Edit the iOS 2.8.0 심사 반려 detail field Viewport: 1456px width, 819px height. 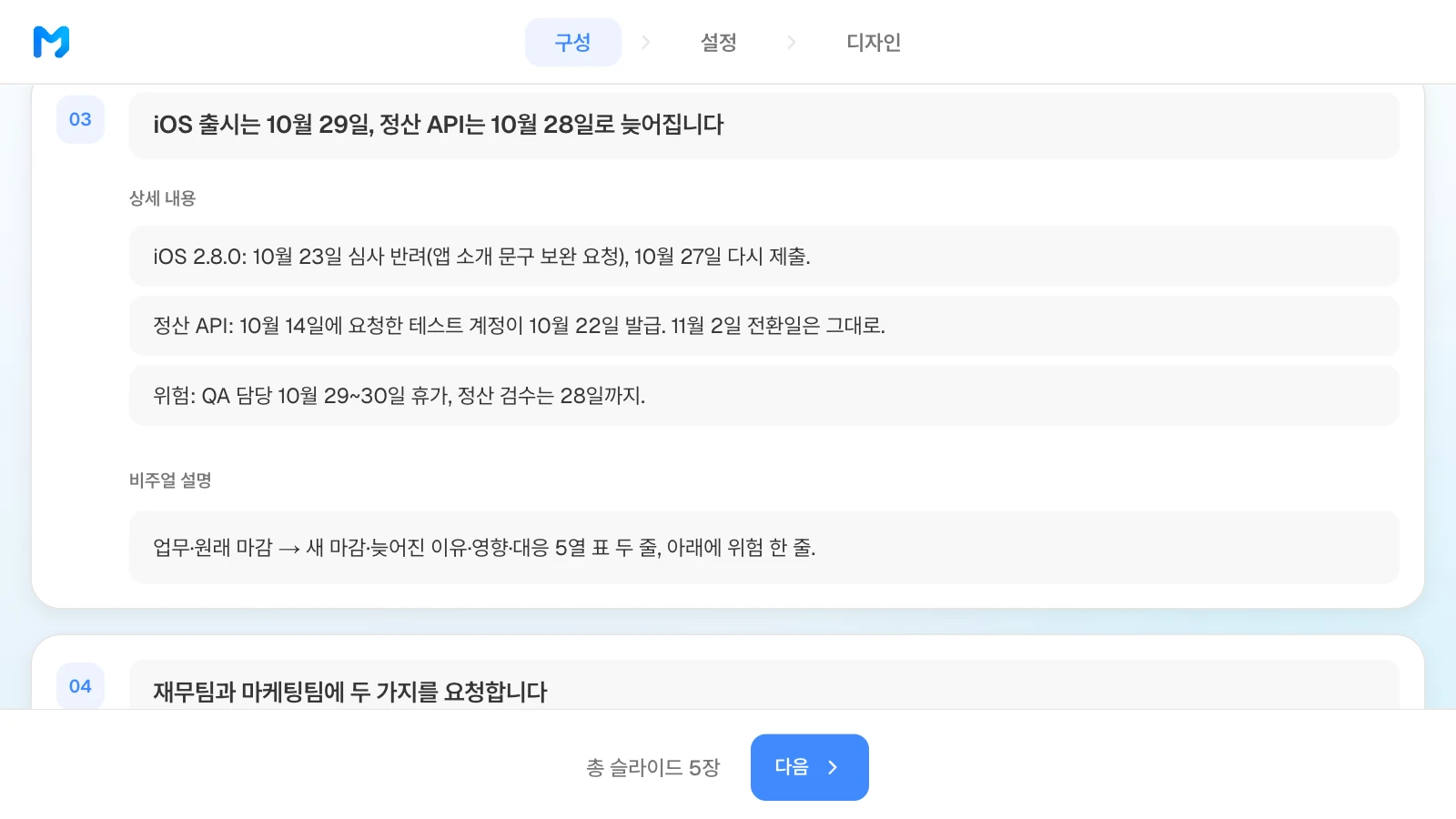(x=764, y=257)
